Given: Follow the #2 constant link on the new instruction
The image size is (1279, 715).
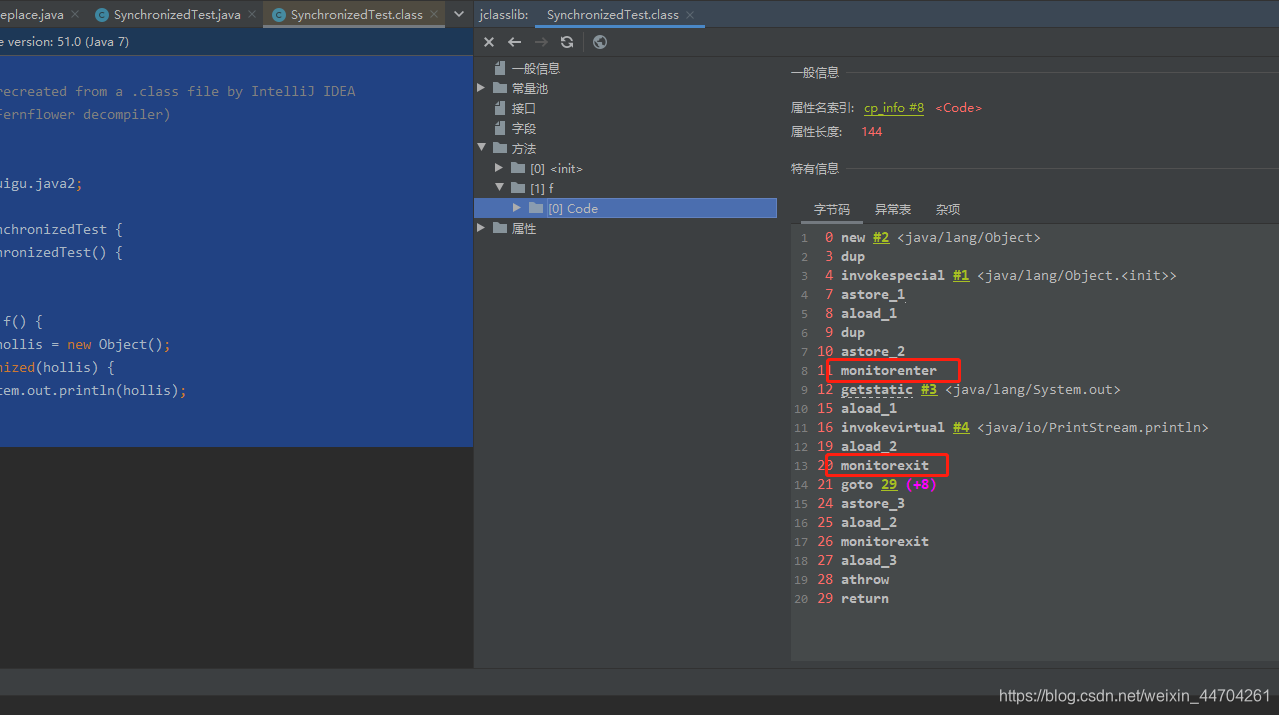Looking at the screenshot, I should pyautogui.click(x=880, y=237).
